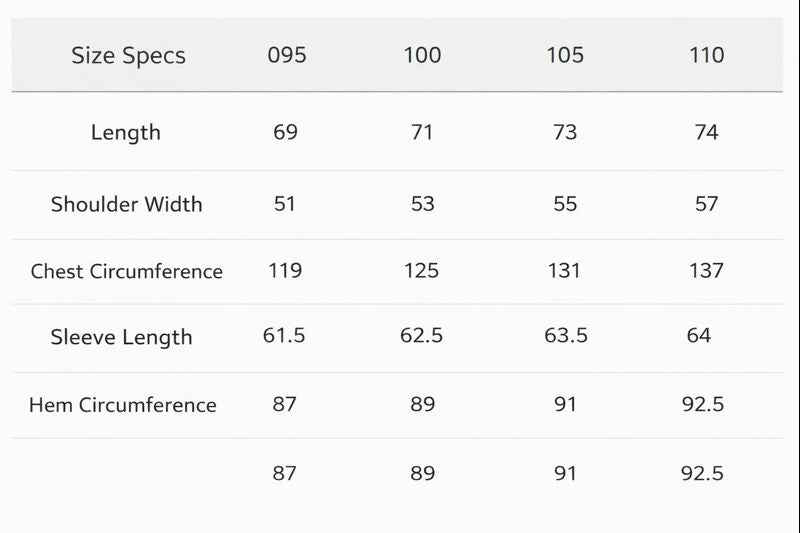The image size is (800, 533).
Task: Click the "Length" row label
Action: (125, 132)
